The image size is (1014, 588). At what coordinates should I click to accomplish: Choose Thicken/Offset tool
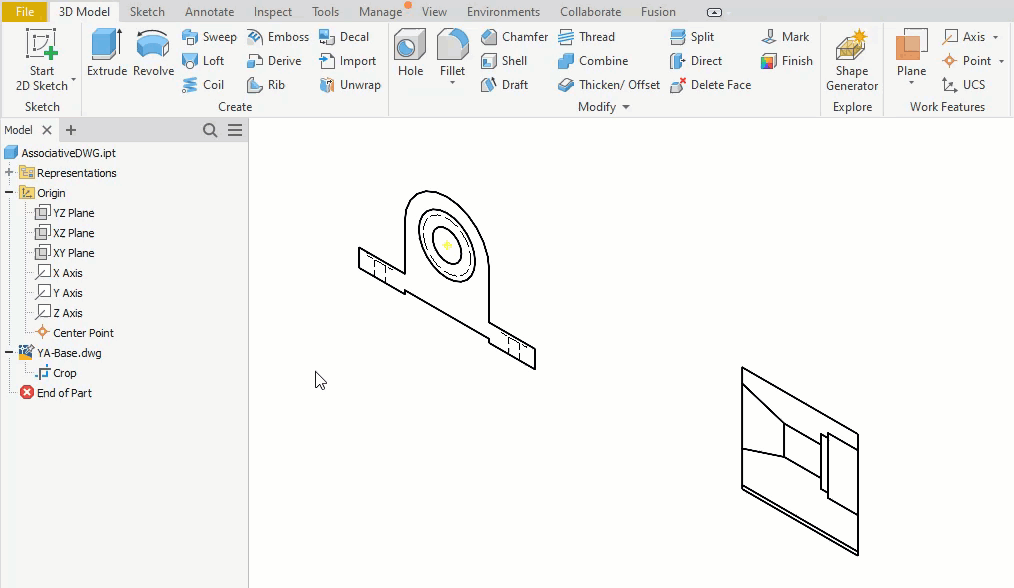(609, 85)
